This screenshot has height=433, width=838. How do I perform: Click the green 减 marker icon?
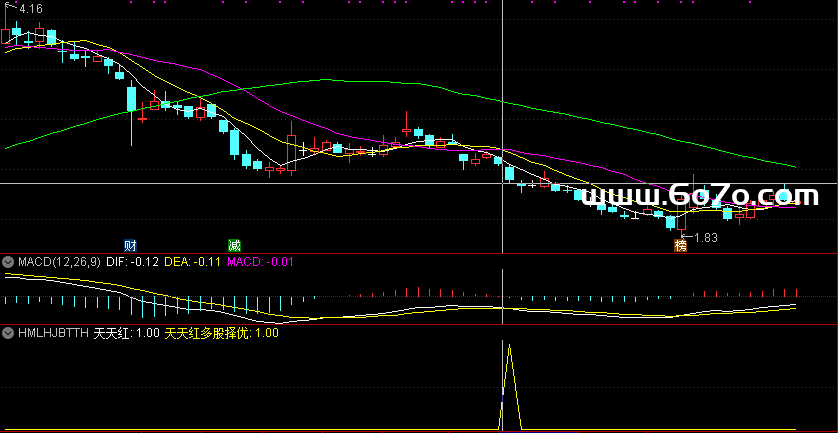(234, 245)
